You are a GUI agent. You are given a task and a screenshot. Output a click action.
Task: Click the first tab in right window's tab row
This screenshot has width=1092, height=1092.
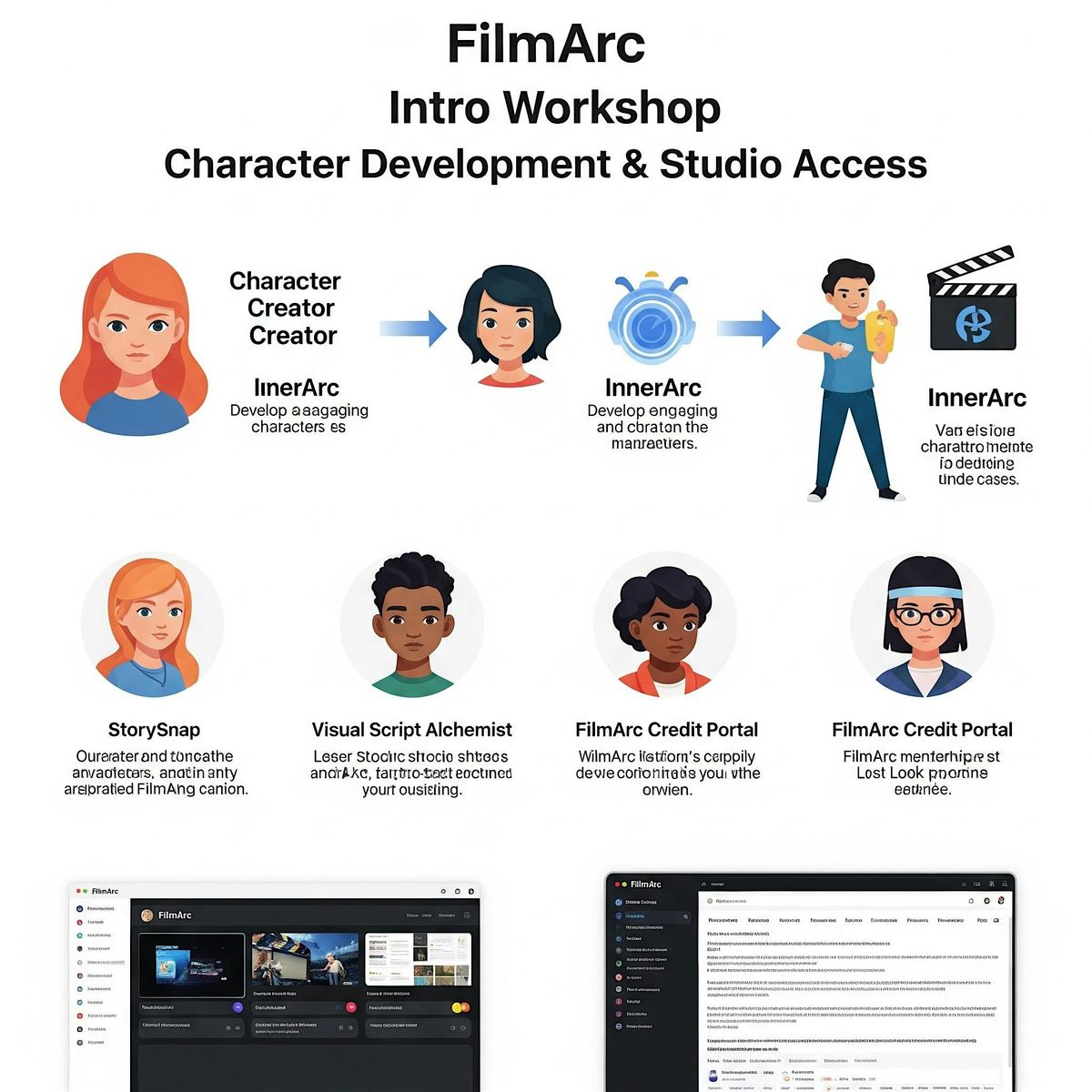click(x=723, y=921)
